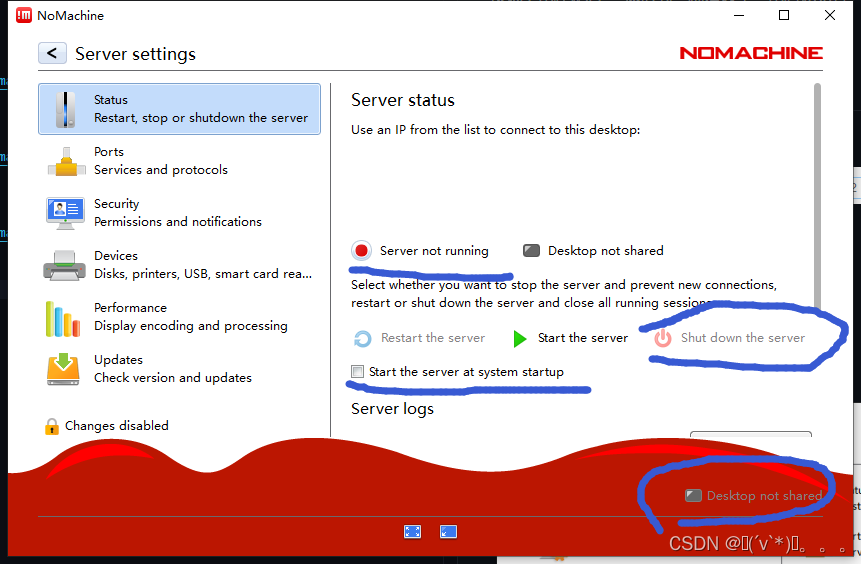This screenshot has width=861, height=564.
Task: Click the cut-off button under Server logs
Action: pyautogui.click(x=751, y=434)
